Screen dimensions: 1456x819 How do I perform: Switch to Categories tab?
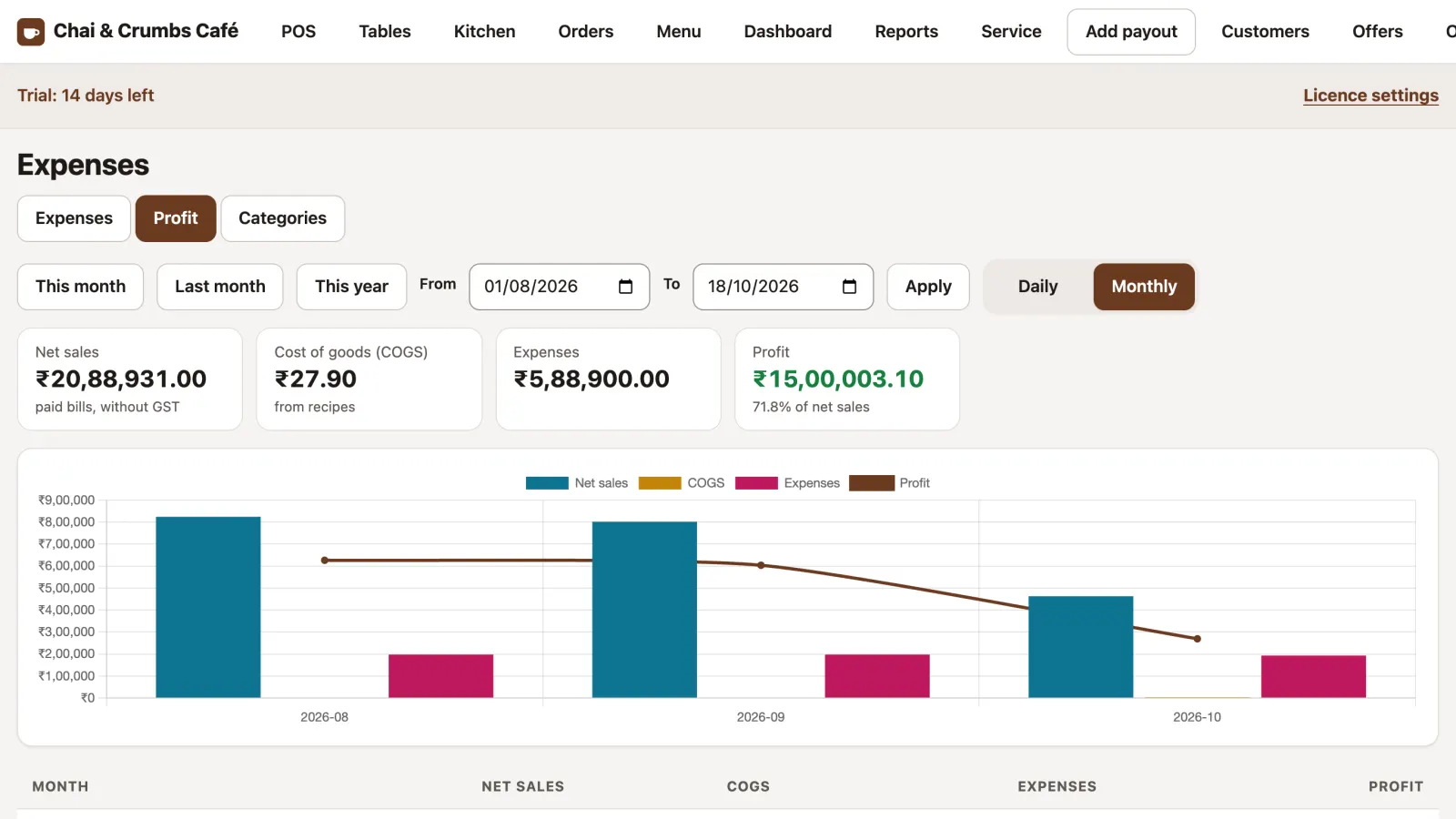(x=282, y=218)
